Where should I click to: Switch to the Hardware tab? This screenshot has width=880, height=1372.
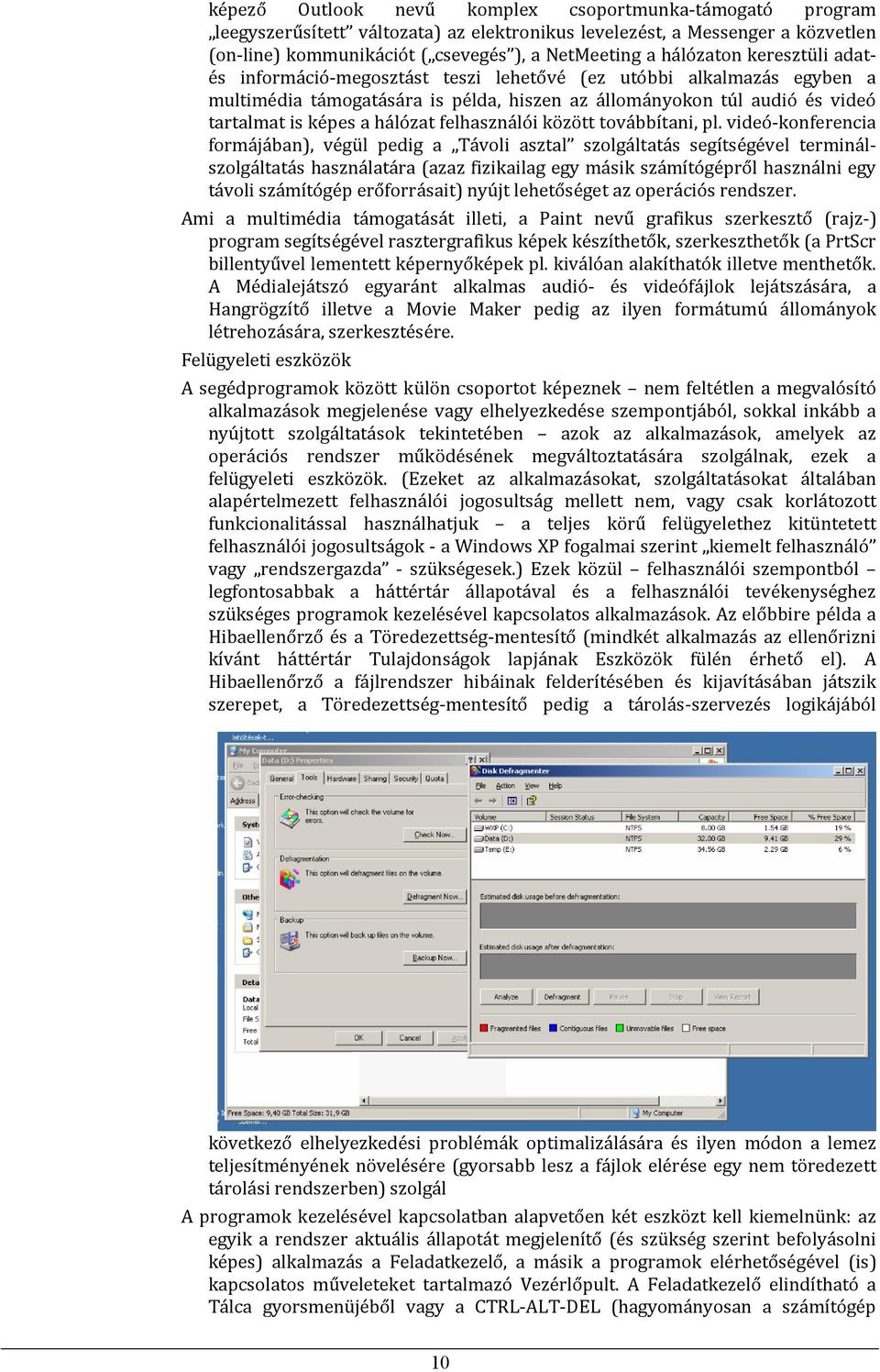click(342, 778)
